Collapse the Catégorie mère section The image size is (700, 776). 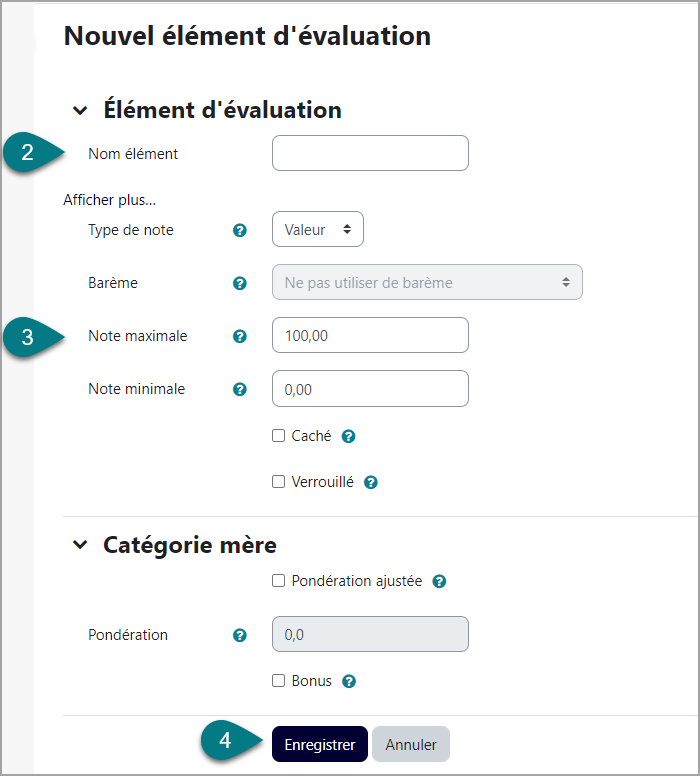coord(80,545)
